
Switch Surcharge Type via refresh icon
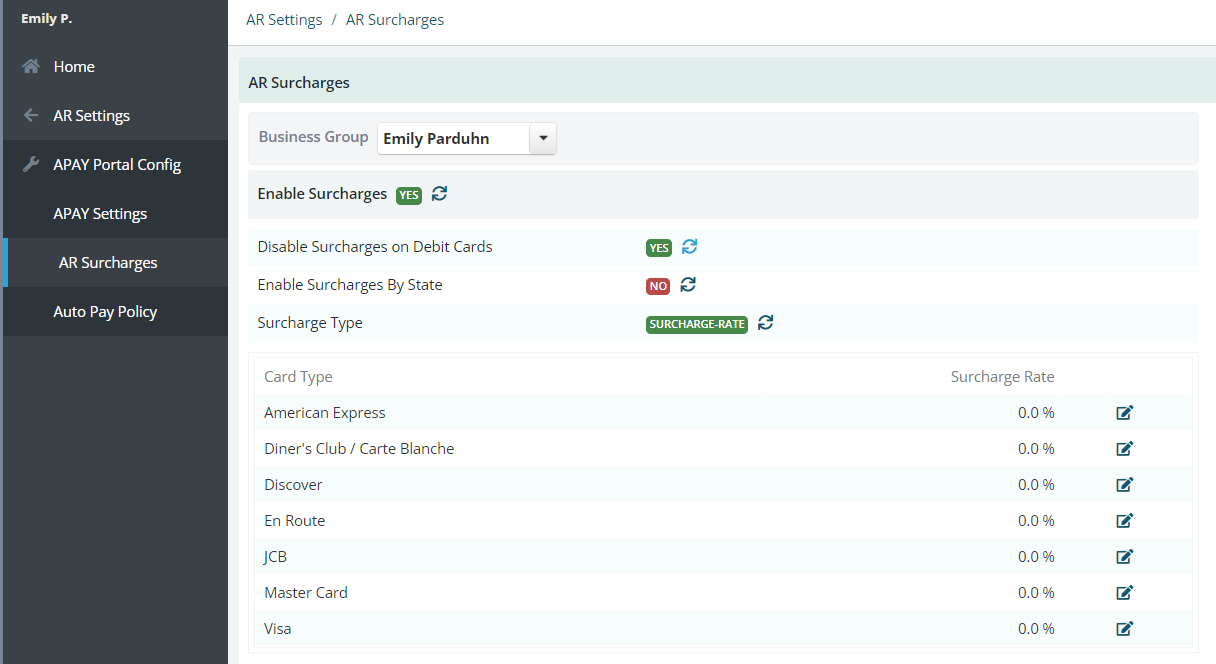pyautogui.click(x=765, y=323)
